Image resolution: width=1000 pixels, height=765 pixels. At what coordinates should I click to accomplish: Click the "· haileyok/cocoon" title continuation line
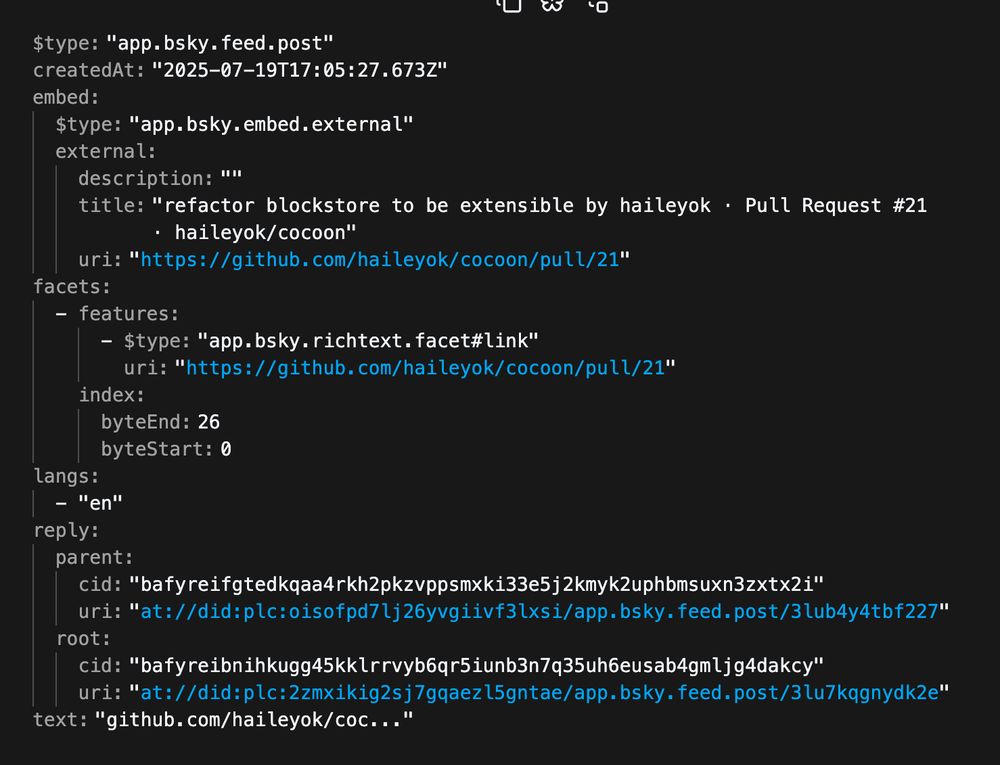click(254, 233)
